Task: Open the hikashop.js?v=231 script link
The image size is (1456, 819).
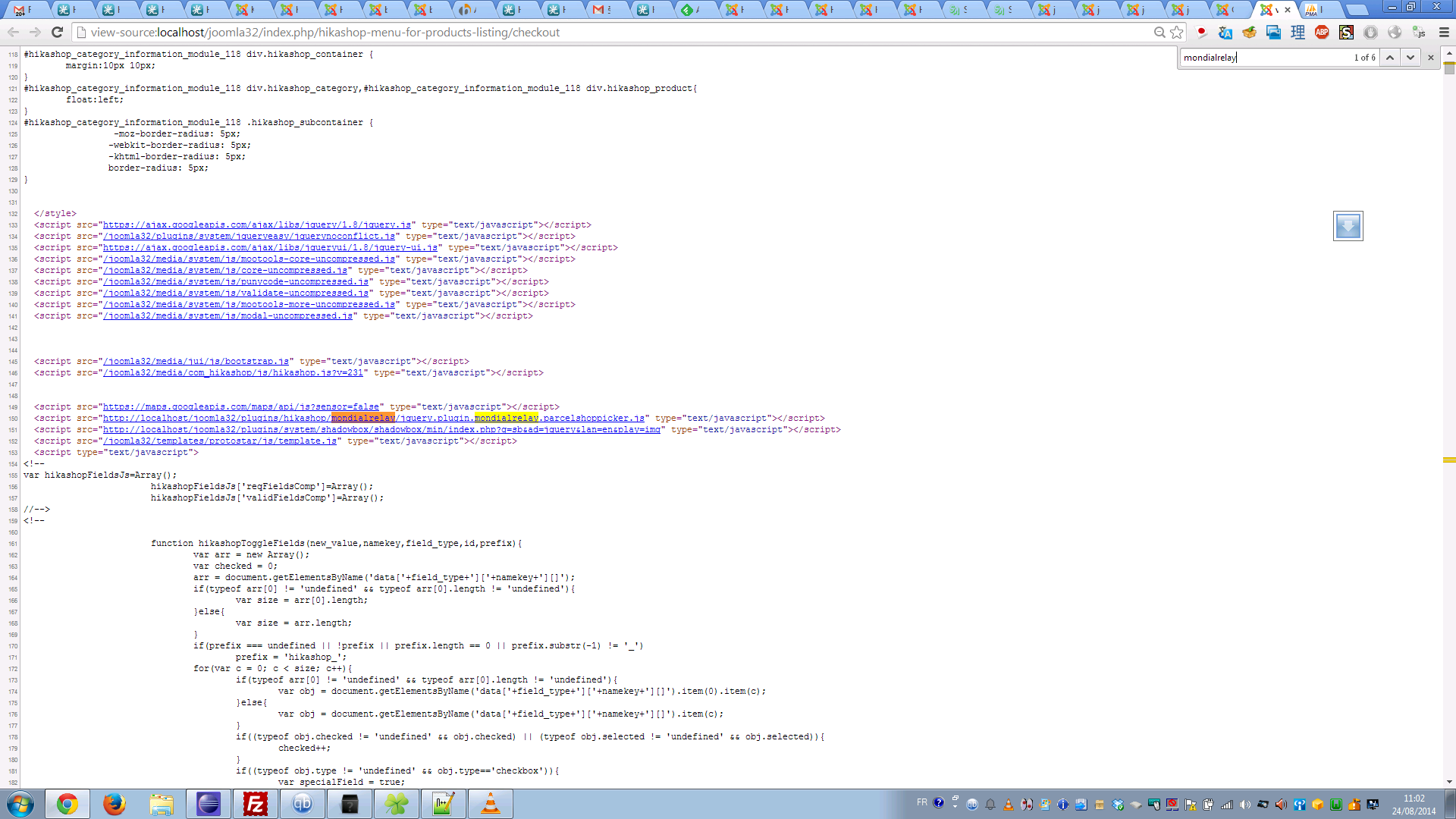Action: point(234,373)
